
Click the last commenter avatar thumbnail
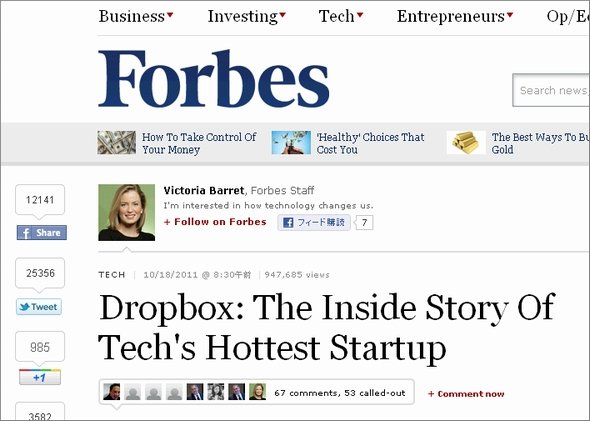[x=257, y=392]
